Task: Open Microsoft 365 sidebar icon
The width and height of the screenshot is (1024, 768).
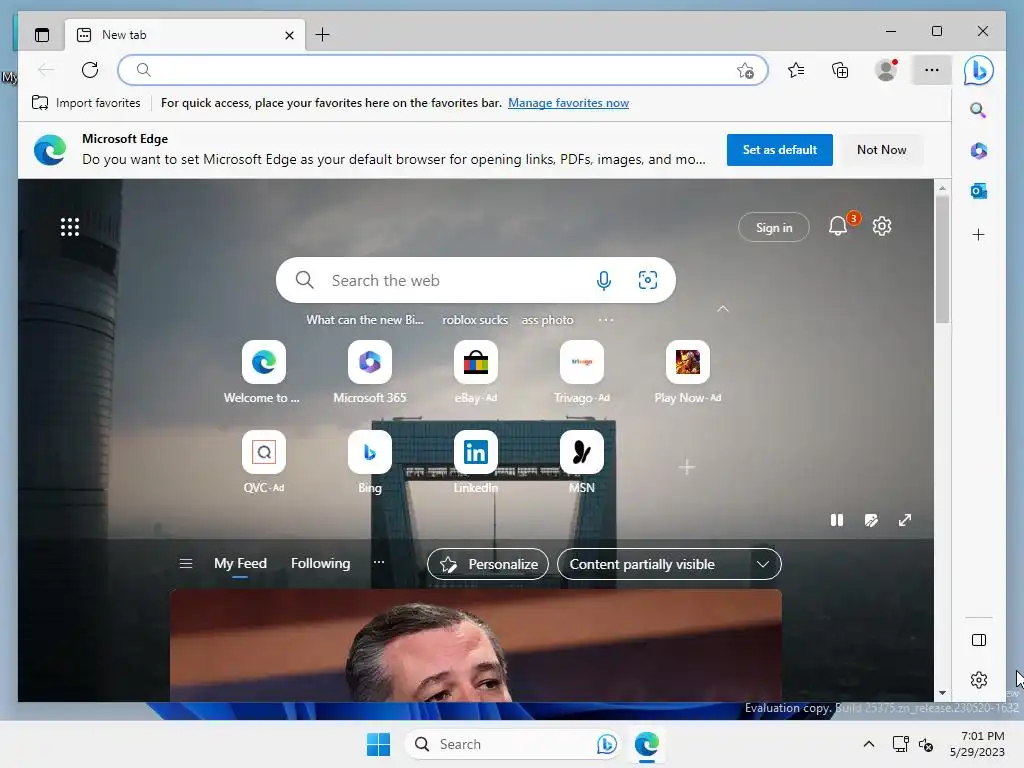Action: (x=978, y=151)
